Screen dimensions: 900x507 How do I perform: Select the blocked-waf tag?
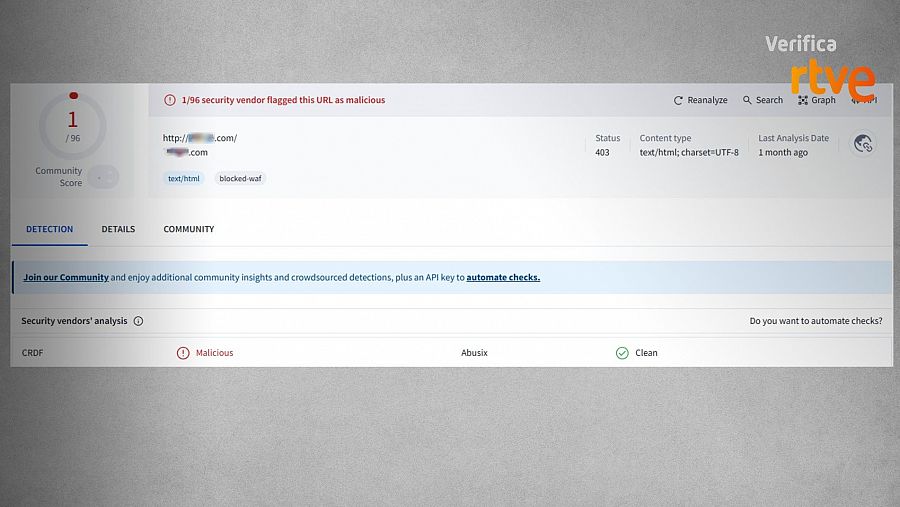click(x=239, y=179)
